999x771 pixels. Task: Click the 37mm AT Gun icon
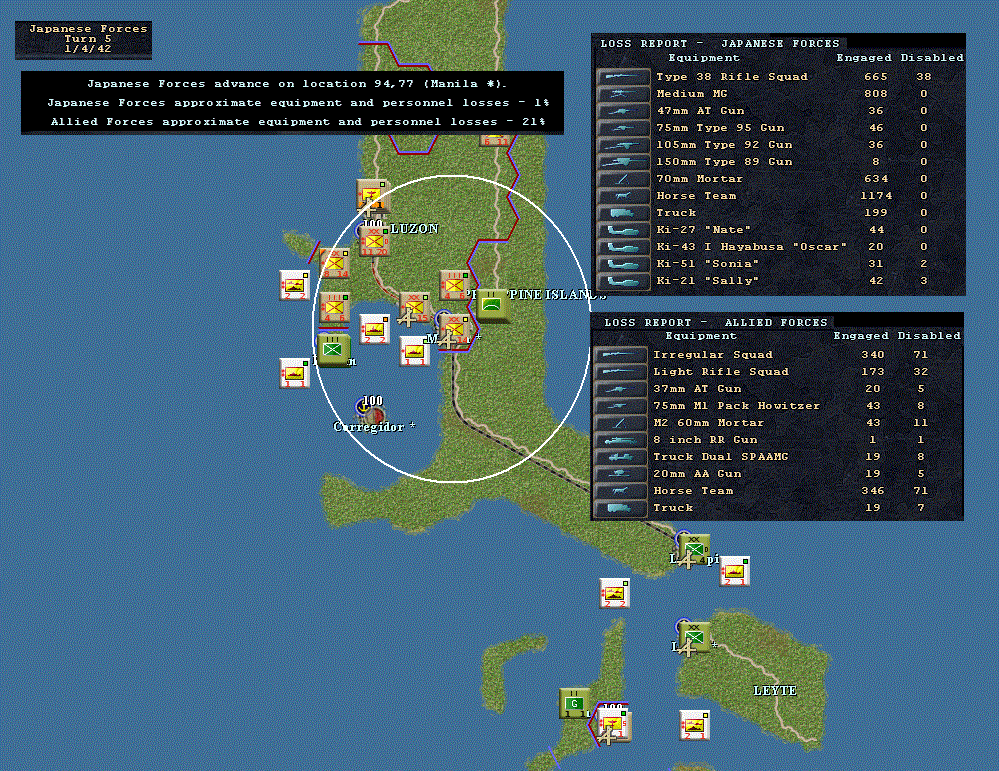[621, 389]
